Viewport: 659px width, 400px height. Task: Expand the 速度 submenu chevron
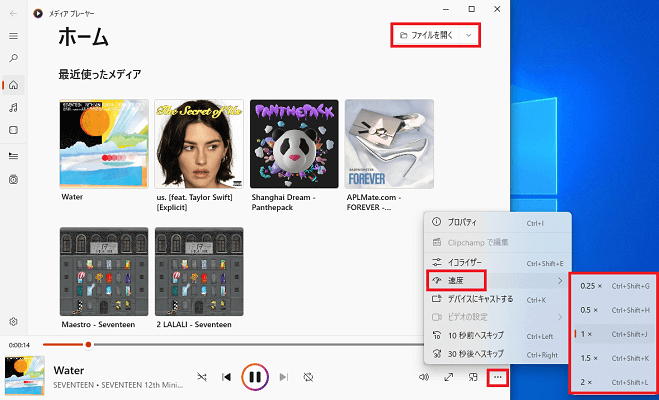560,281
